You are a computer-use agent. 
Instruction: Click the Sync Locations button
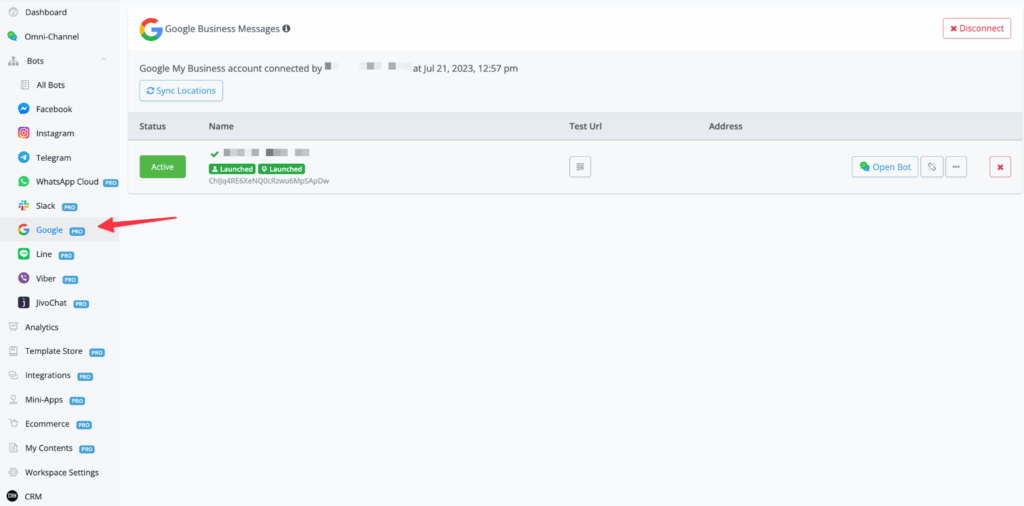click(x=181, y=91)
